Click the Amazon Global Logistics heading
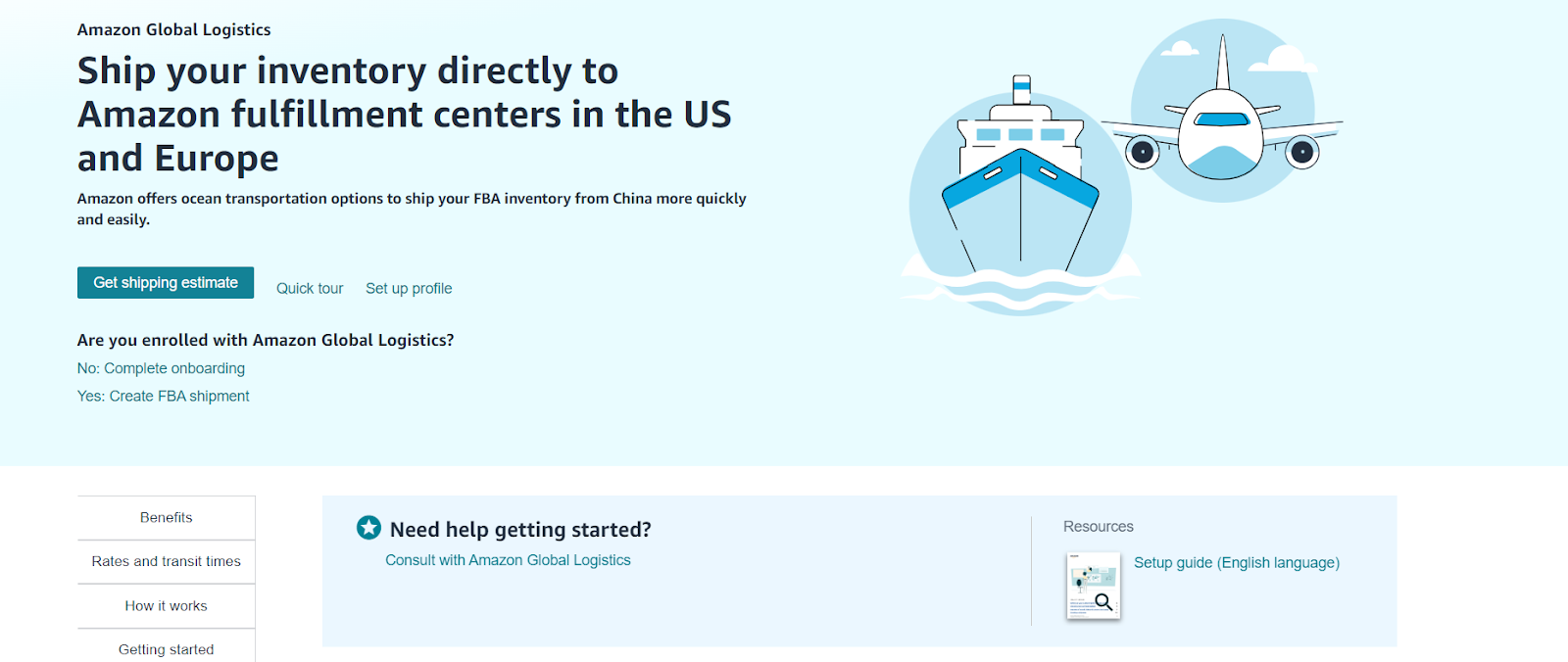The image size is (1568, 662). pos(173,29)
